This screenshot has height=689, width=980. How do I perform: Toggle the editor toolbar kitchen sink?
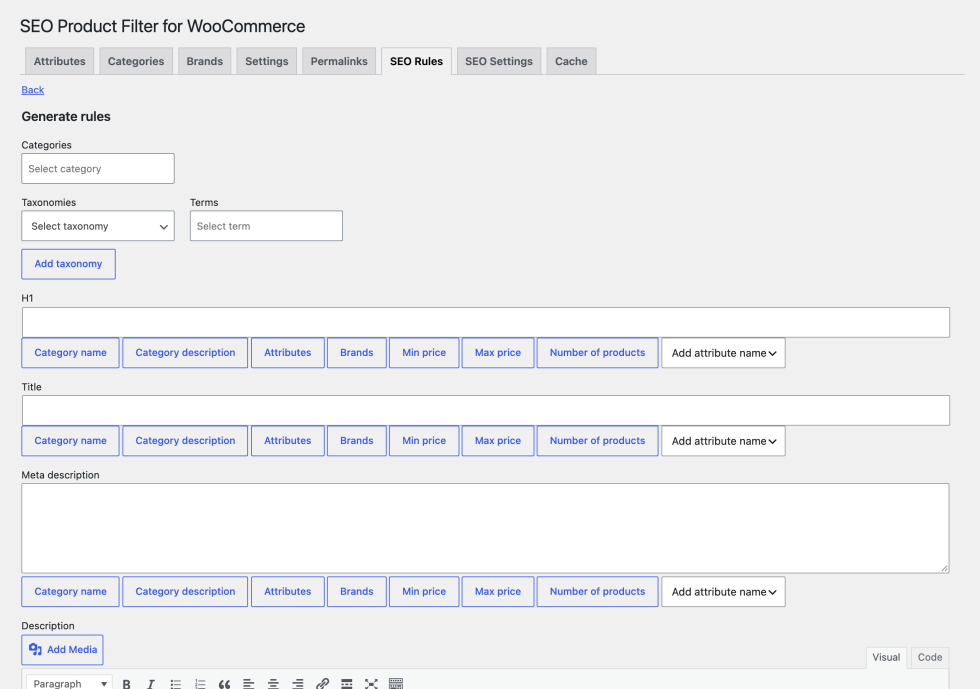[396, 683]
